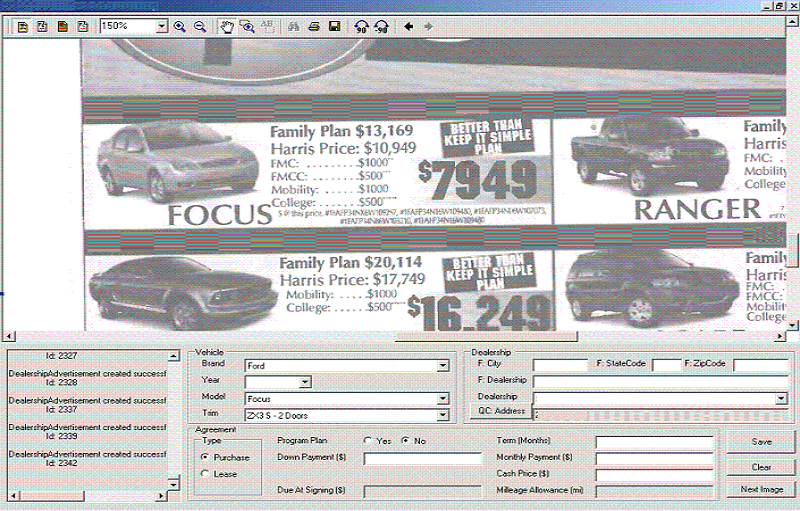Click the first yellow page-view icon in toolbar

pos(22,27)
